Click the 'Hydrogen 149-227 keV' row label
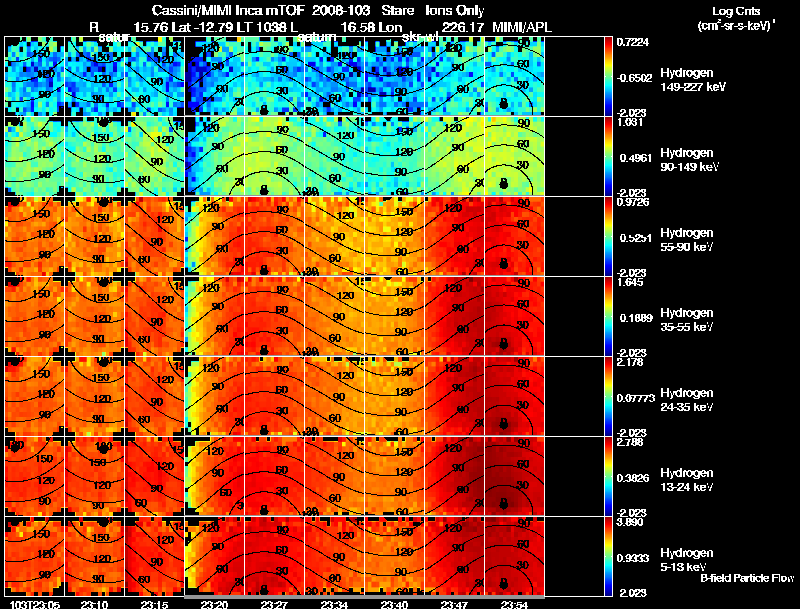This screenshot has height=609, width=800. pos(693,80)
